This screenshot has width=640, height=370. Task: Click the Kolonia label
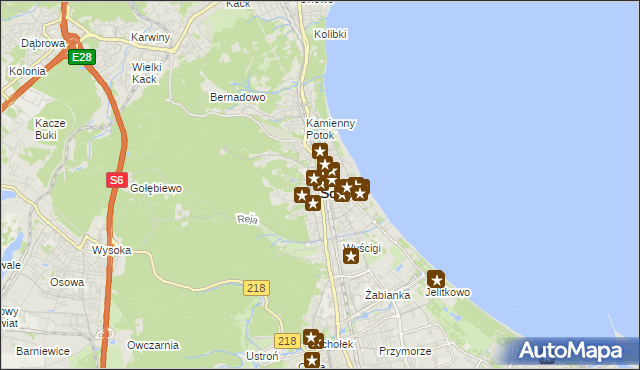point(27,71)
